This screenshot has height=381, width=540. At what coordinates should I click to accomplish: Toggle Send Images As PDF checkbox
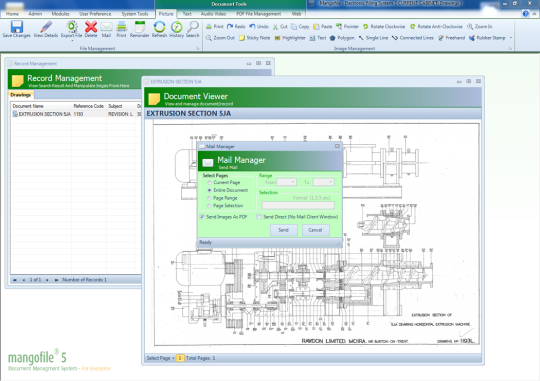[x=202, y=217]
